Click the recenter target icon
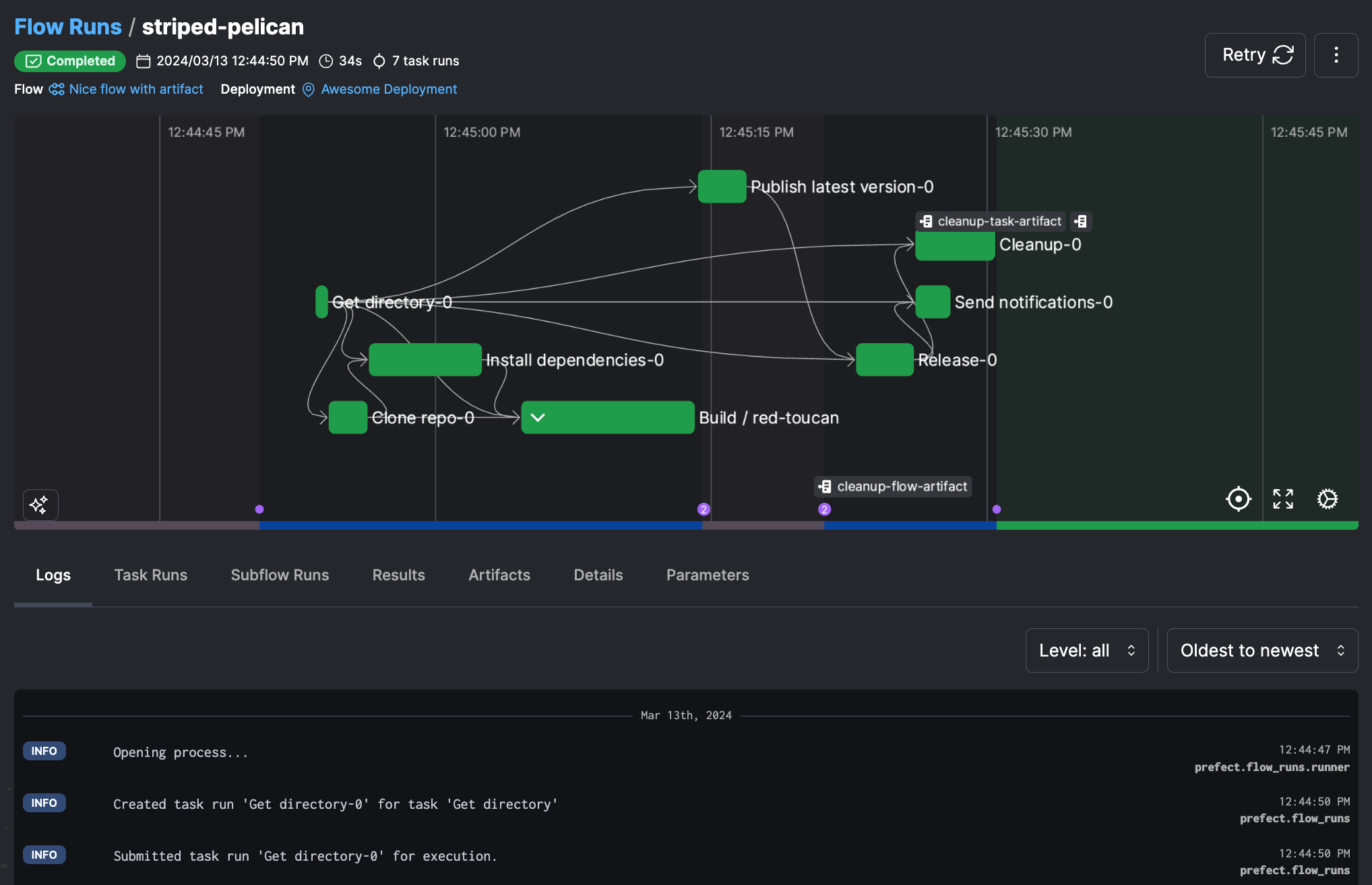The width and height of the screenshot is (1372, 885). click(1238, 499)
